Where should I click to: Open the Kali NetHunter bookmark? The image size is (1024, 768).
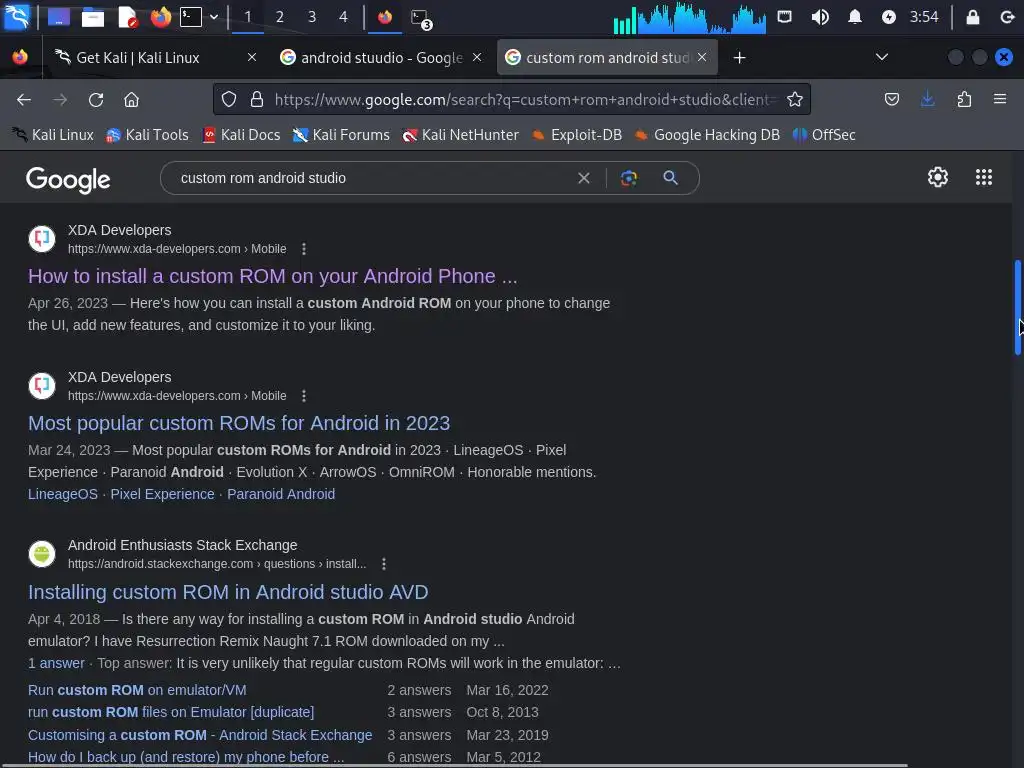pos(461,135)
